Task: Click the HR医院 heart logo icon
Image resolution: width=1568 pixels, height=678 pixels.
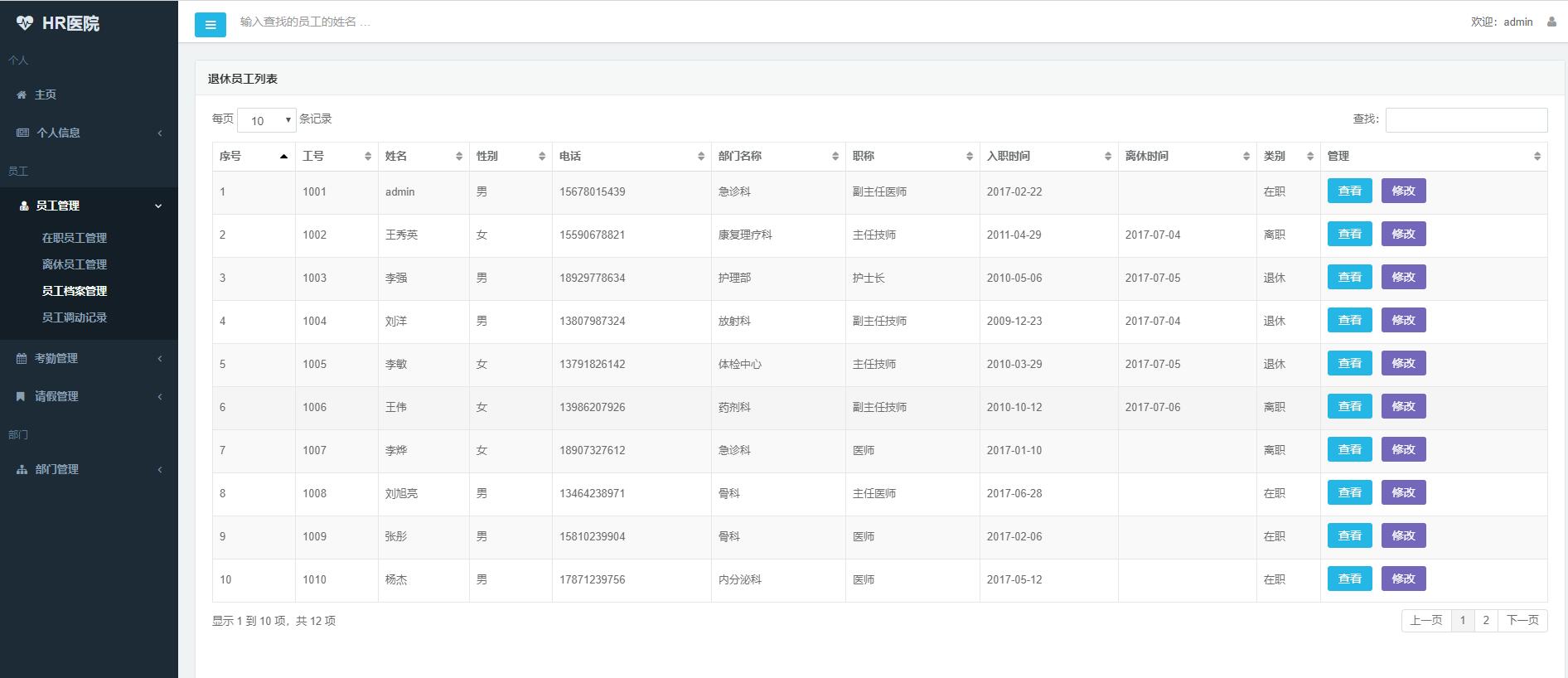Action: point(25,23)
